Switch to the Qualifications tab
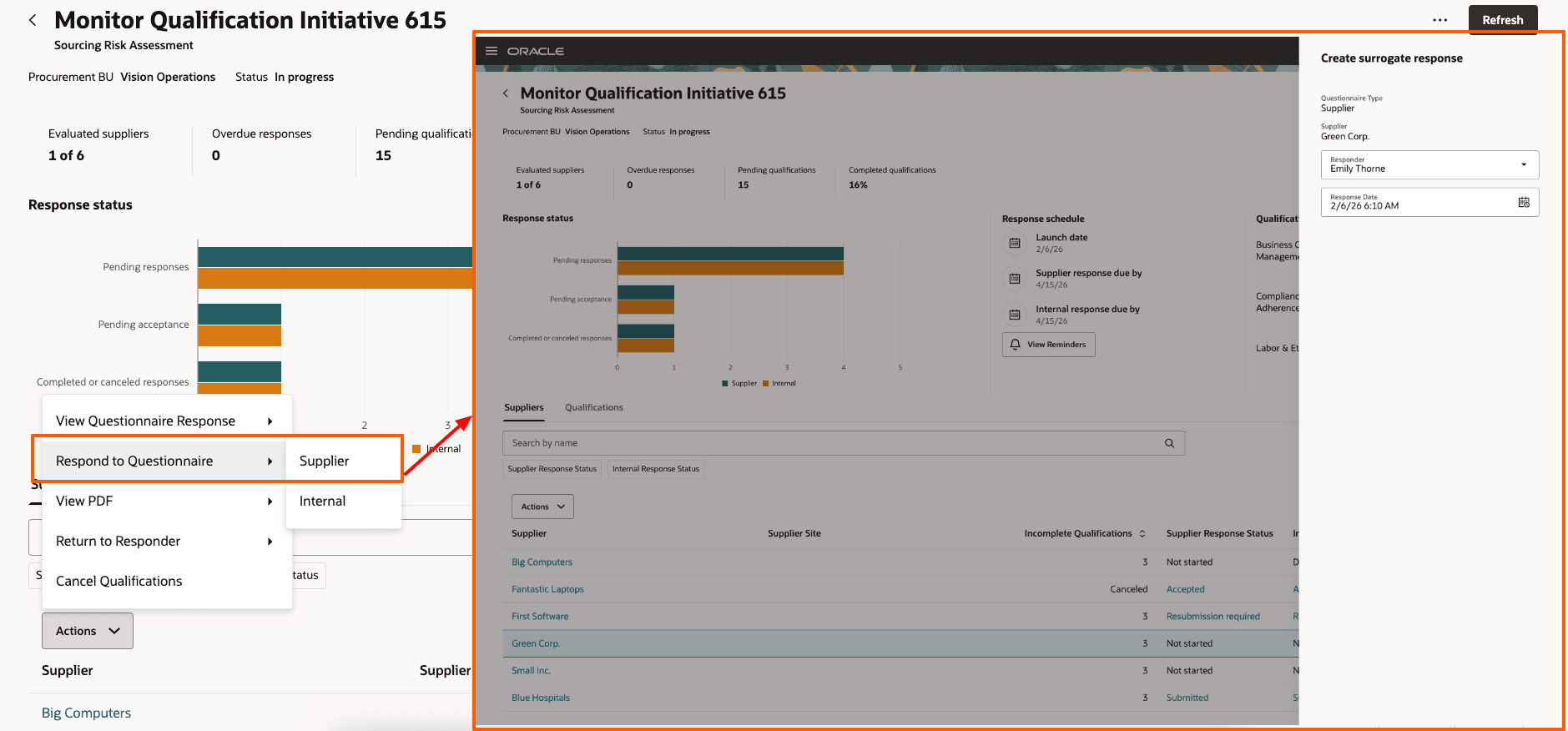 593,407
